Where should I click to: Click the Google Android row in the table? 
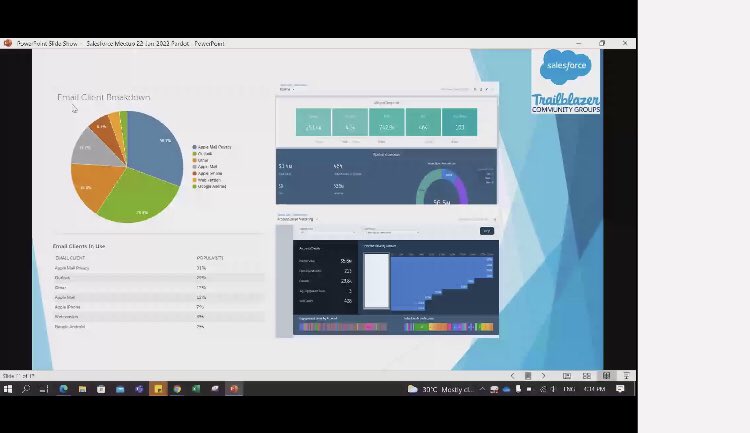pyautogui.click(x=158, y=326)
